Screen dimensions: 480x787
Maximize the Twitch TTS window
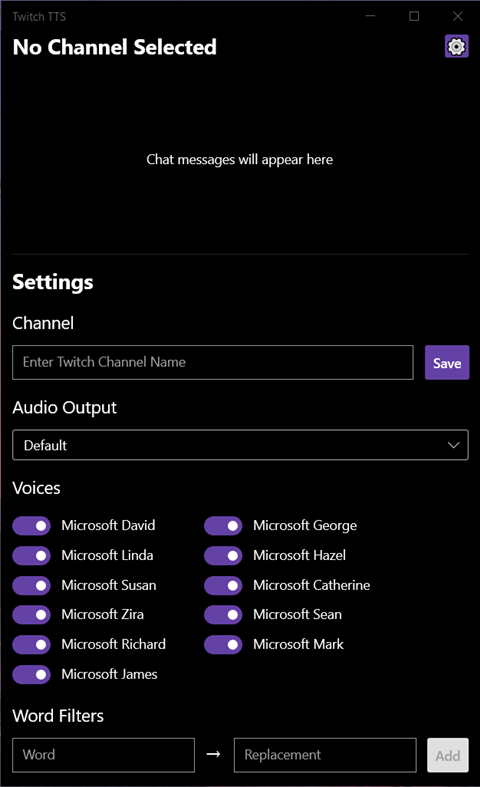tap(414, 16)
